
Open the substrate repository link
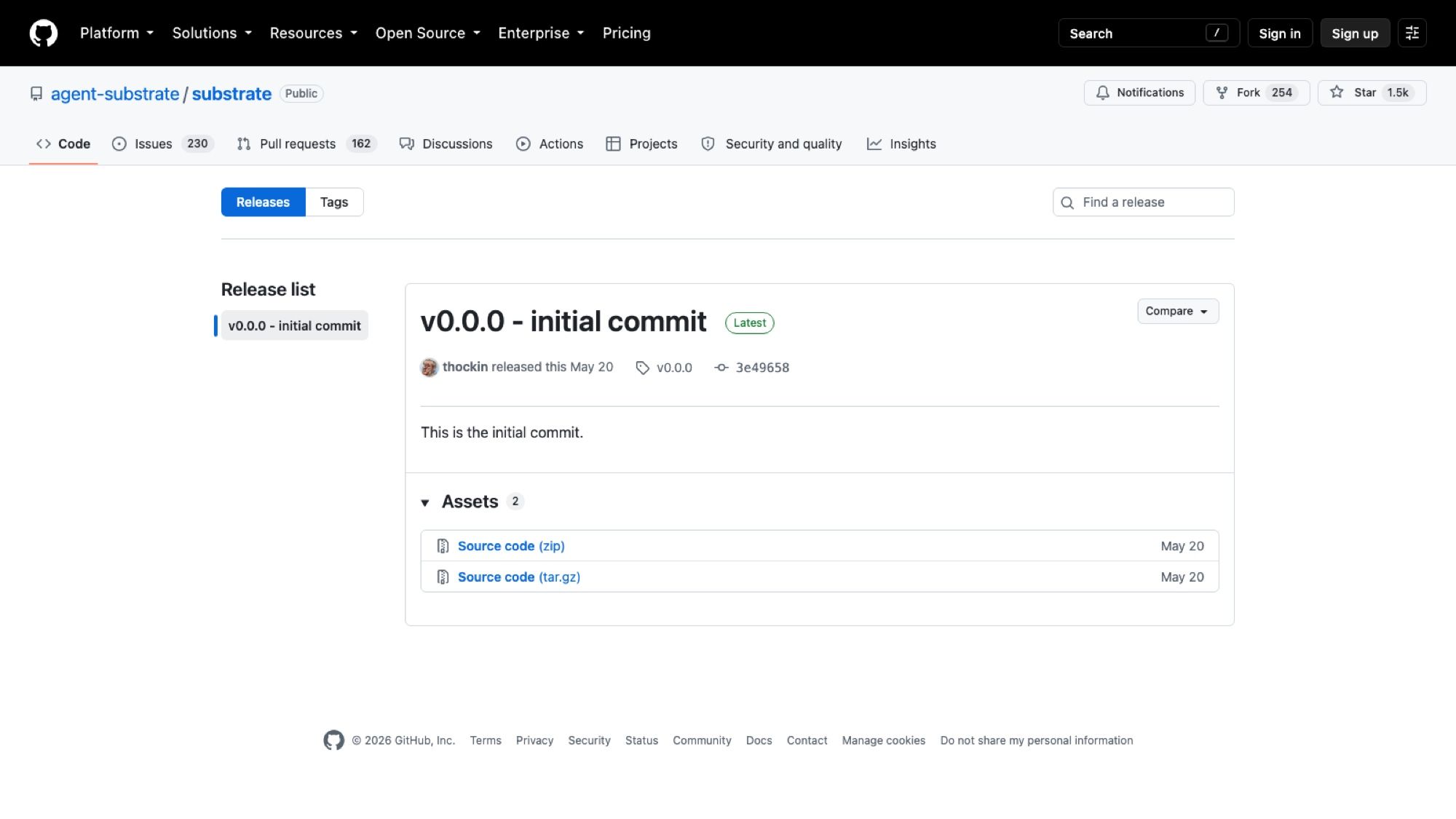(x=232, y=94)
